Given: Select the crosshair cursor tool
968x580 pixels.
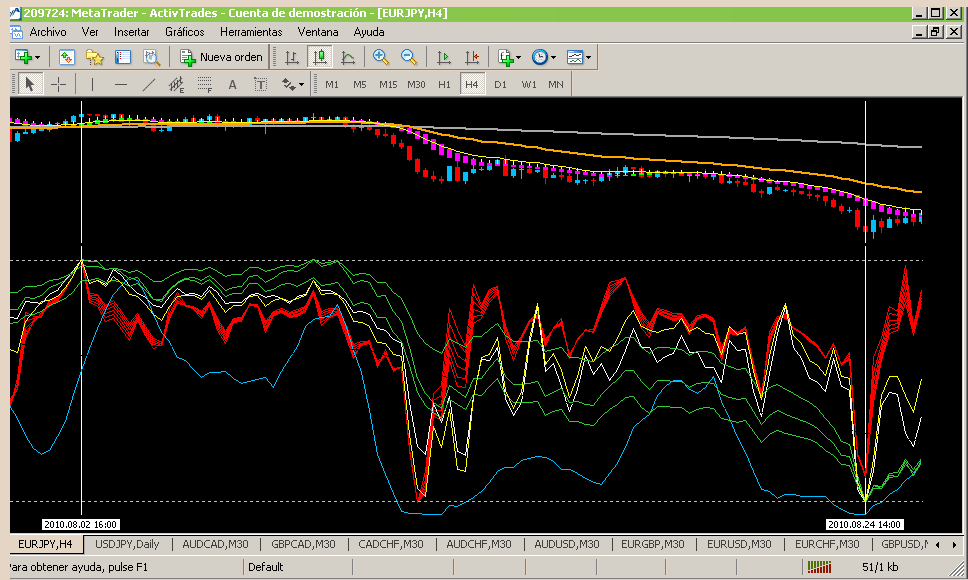Looking at the screenshot, I should [x=59, y=84].
